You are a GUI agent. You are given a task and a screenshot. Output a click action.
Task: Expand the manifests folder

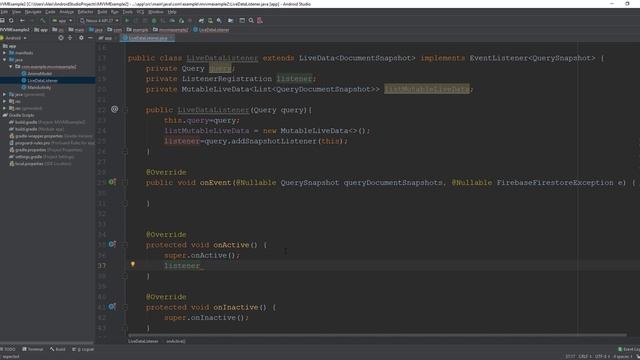click(x=4, y=53)
